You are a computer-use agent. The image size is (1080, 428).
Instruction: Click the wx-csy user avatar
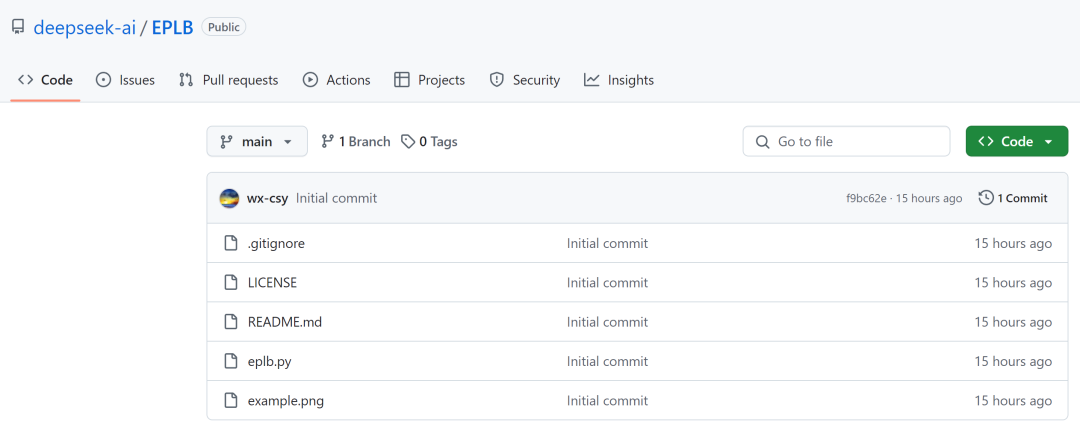coord(229,198)
